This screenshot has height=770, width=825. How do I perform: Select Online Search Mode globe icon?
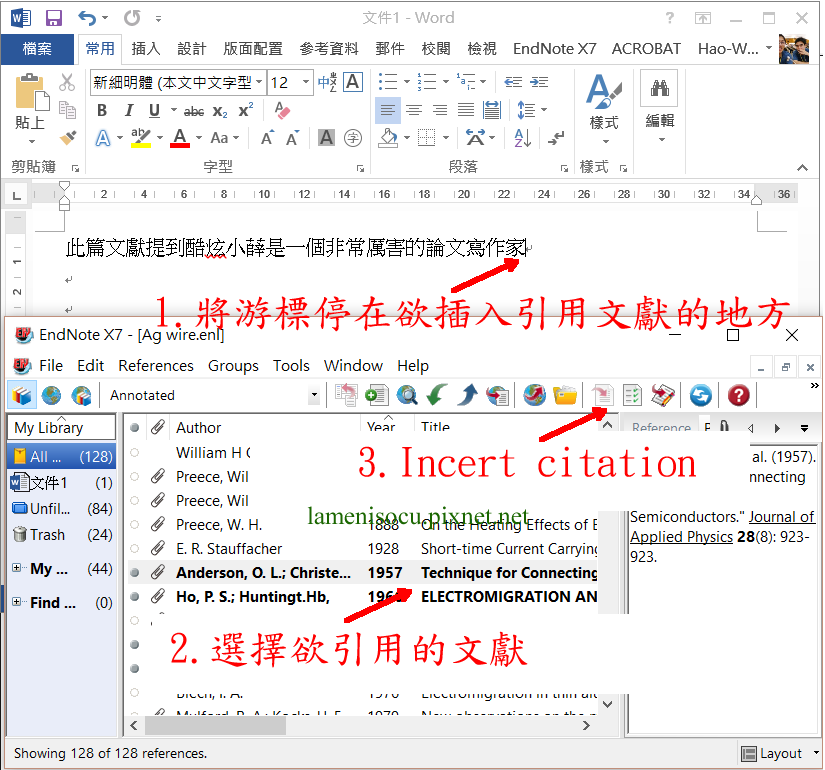(x=51, y=395)
